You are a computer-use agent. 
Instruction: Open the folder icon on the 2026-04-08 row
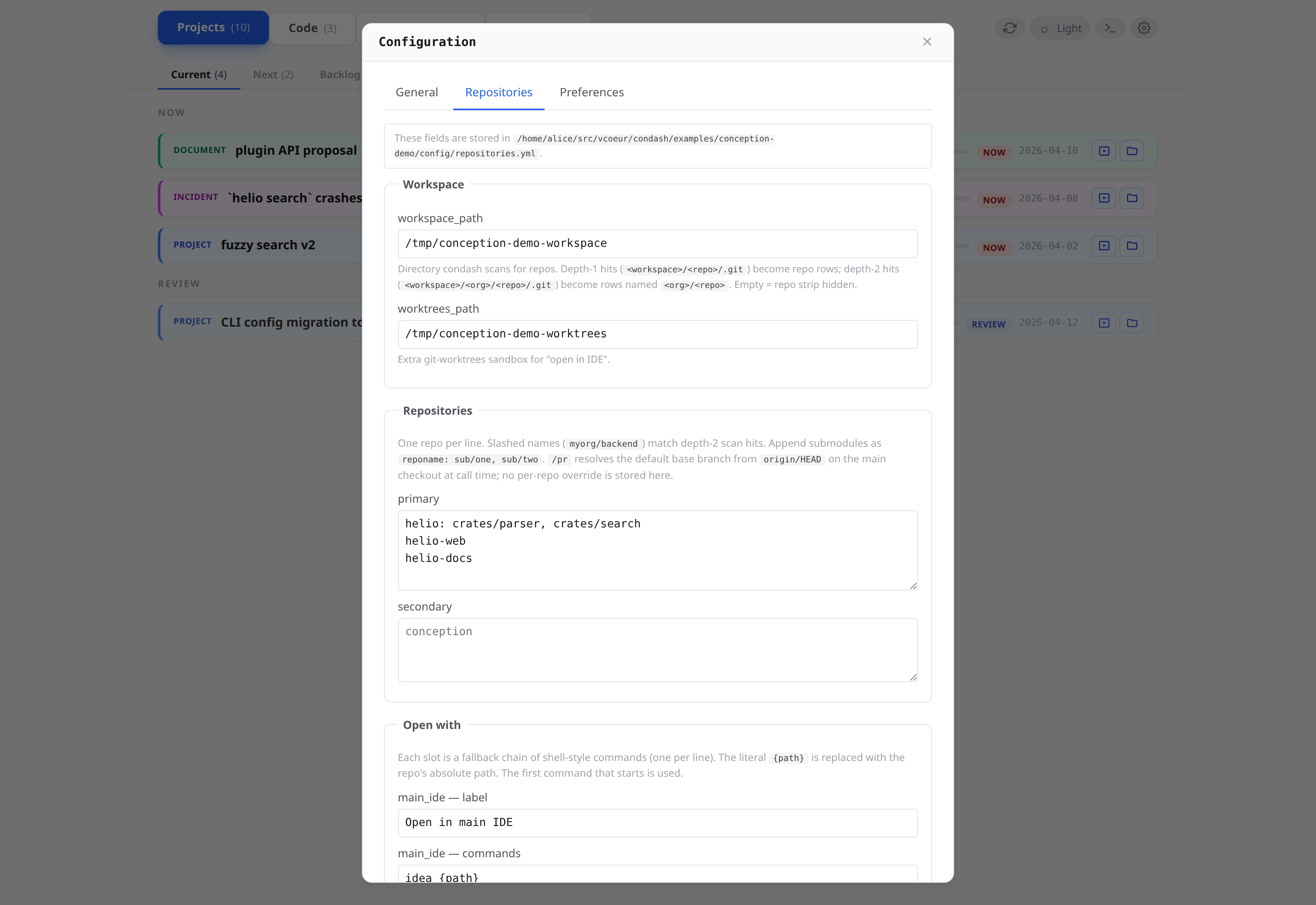point(1131,198)
